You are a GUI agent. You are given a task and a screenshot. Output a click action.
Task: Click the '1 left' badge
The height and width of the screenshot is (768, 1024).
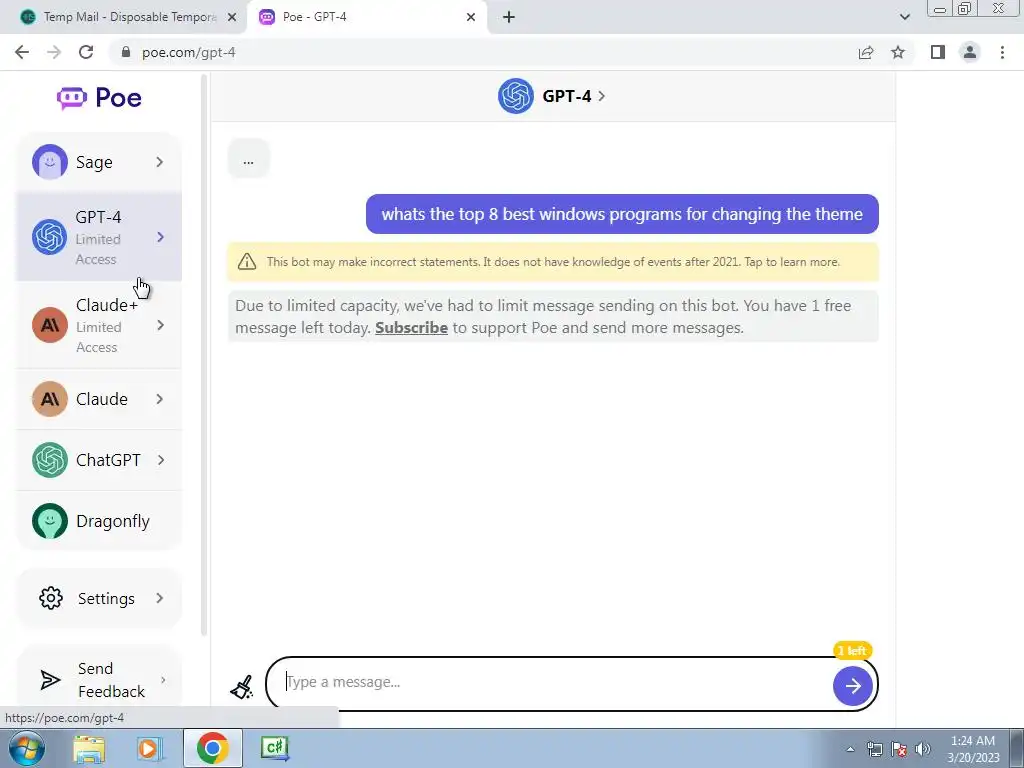(852, 650)
